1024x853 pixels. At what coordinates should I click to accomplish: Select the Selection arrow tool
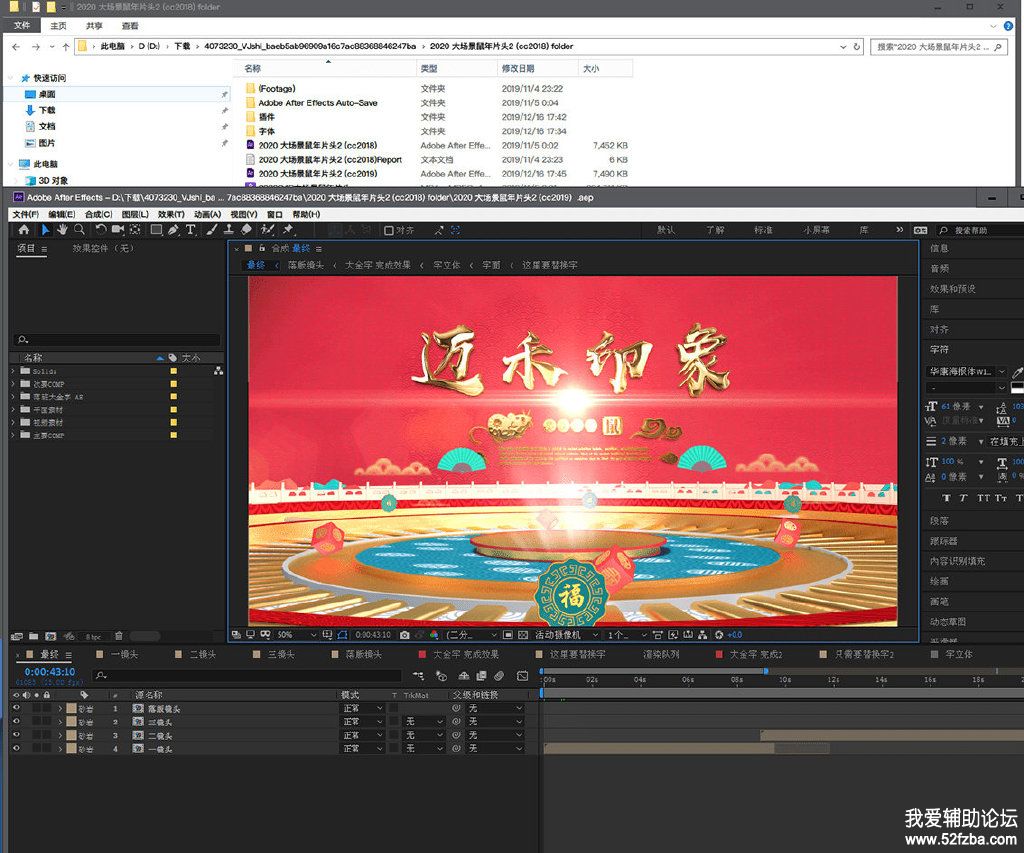click(44, 229)
